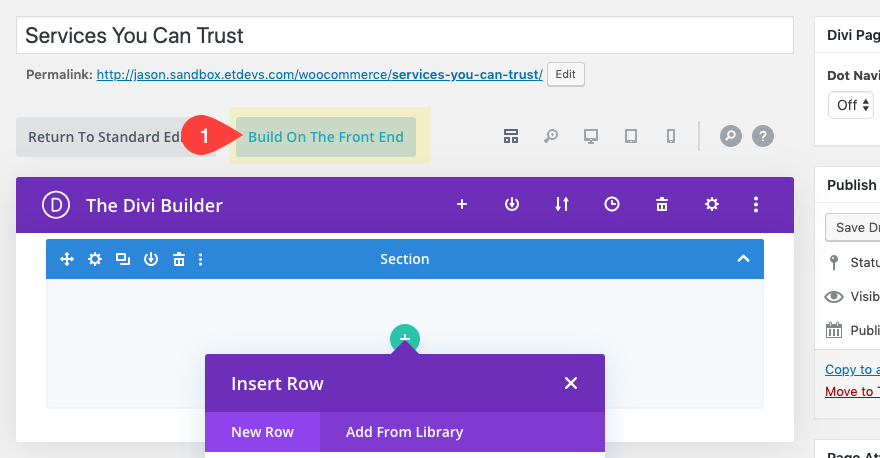Clear layout with Divi Builder trash icon
Viewport: 880px width, 458px height.
coord(662,205)
